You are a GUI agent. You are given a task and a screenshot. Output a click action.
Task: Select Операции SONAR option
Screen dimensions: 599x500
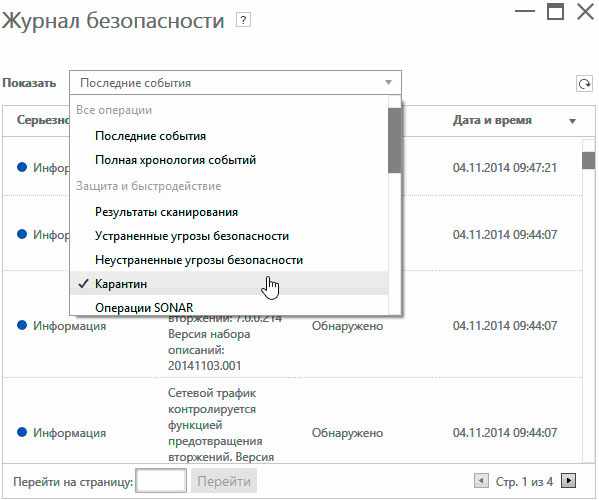pyautogui.click(x=144, y=307)
